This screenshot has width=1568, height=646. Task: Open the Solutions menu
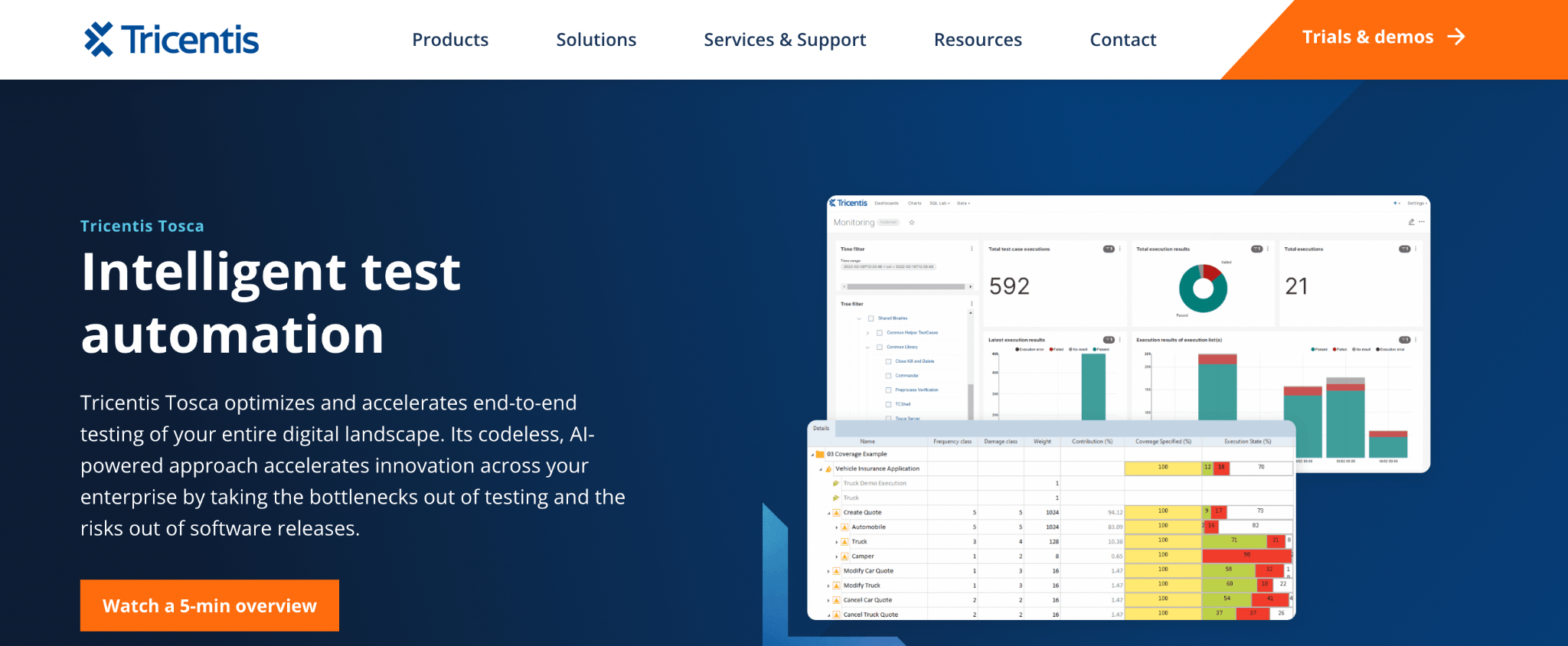click(x=596, y=40)
